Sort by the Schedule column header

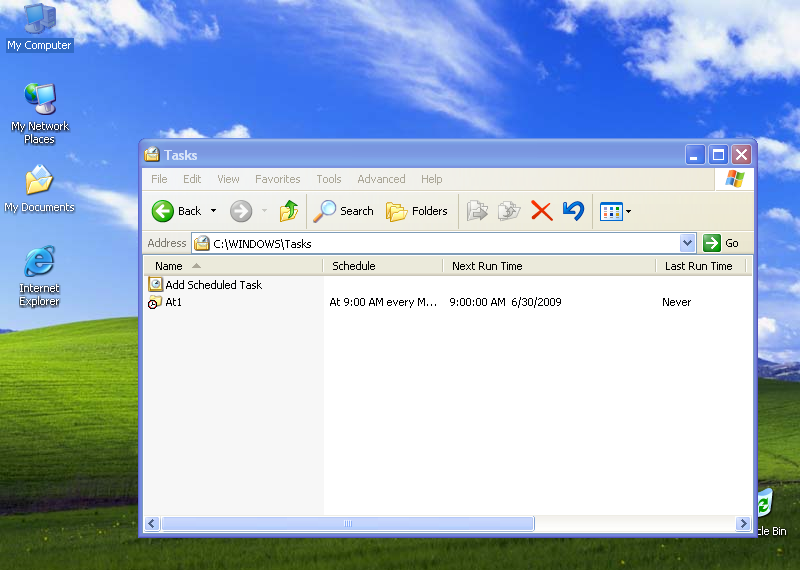(383, 266)
